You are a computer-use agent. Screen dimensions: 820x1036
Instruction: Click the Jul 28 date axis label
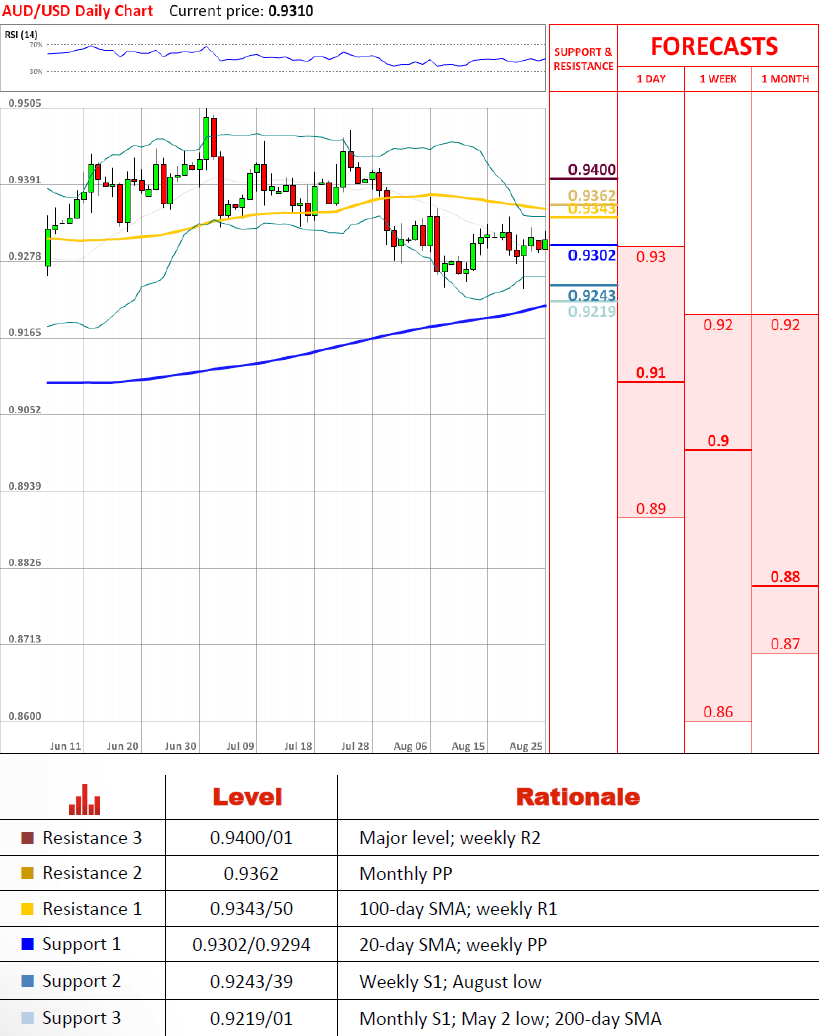tap(355, 746)
